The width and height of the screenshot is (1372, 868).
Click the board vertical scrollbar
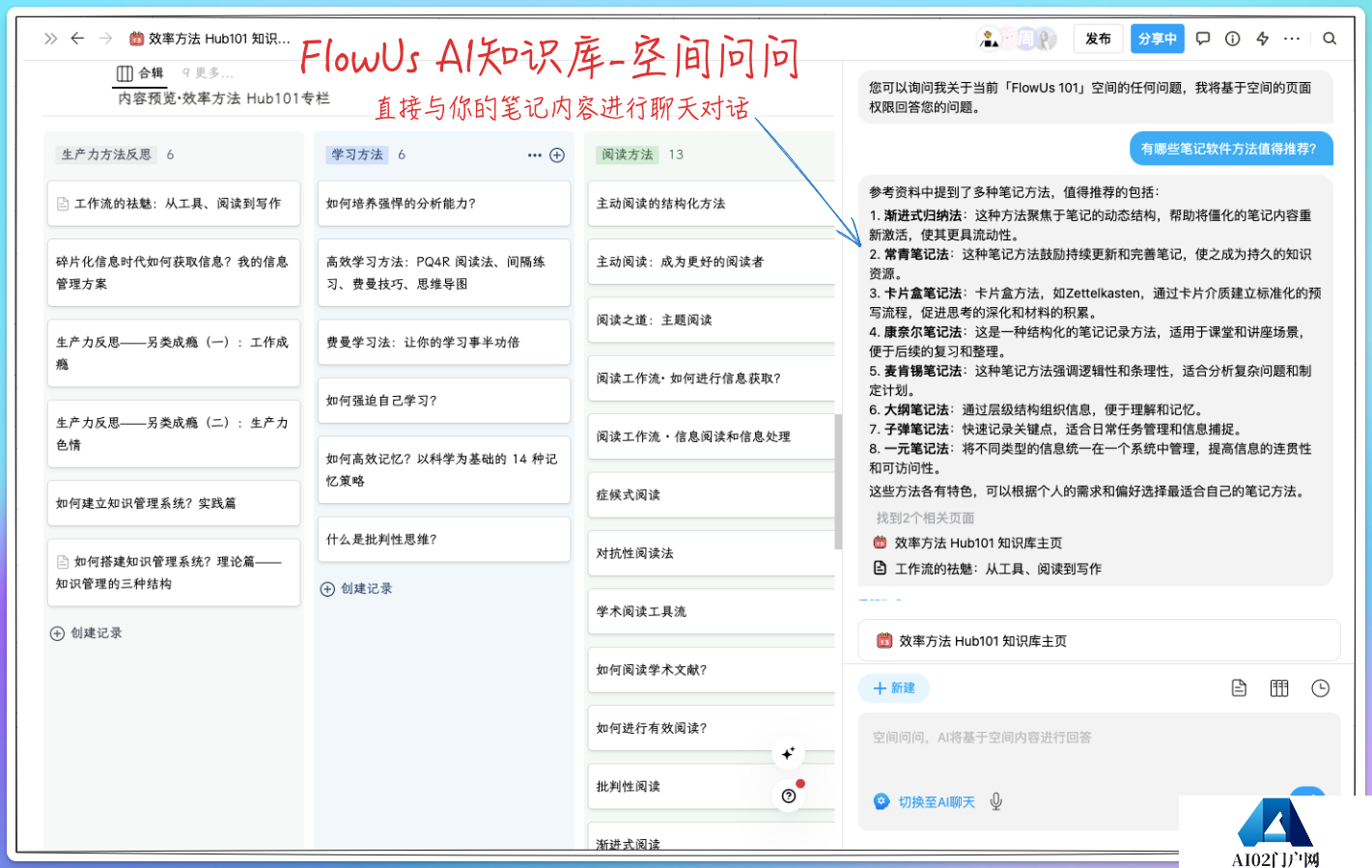[x=838, y=482]
